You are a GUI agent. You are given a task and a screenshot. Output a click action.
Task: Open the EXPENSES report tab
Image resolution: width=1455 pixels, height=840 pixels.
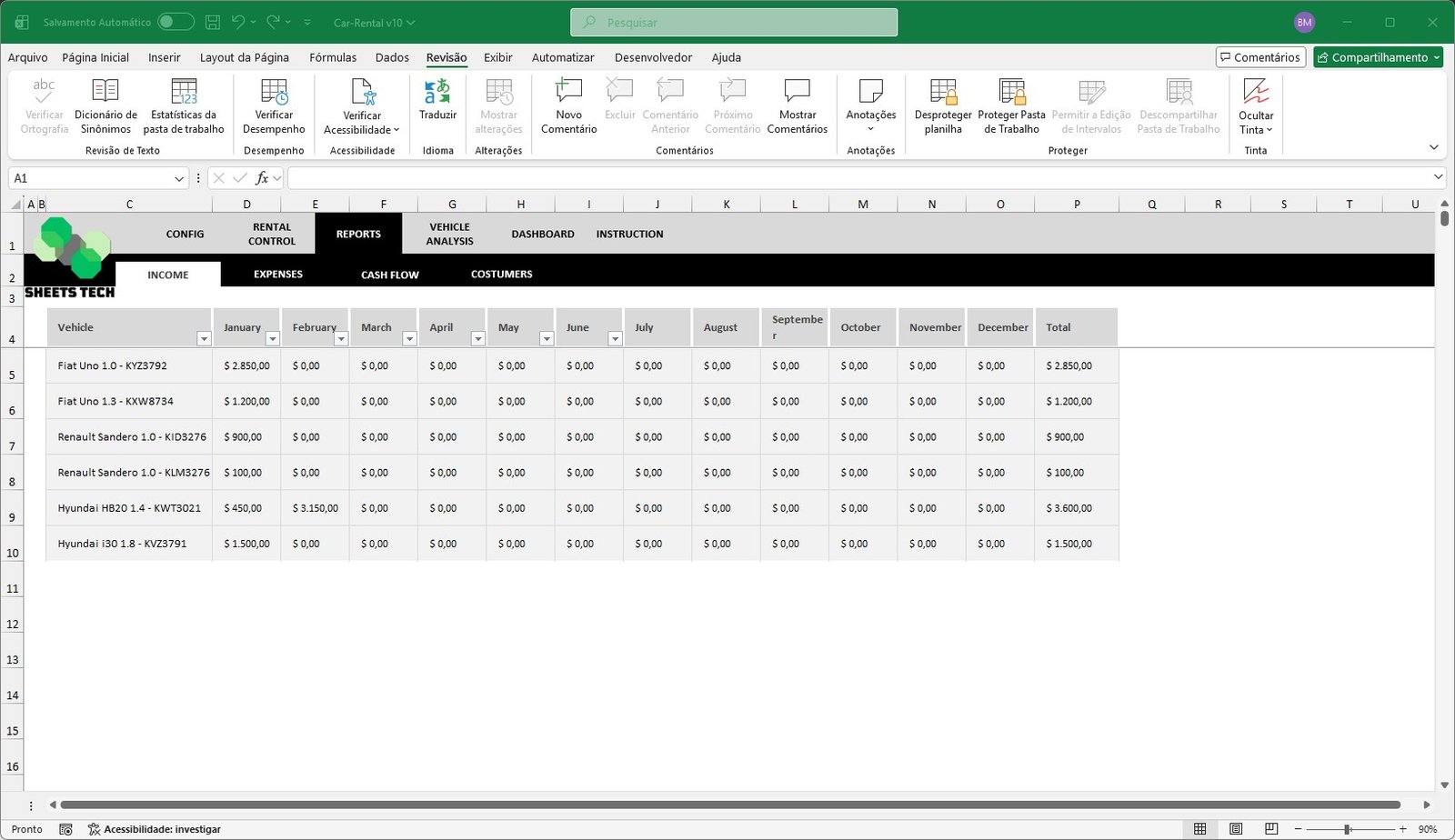coord(277,274)
